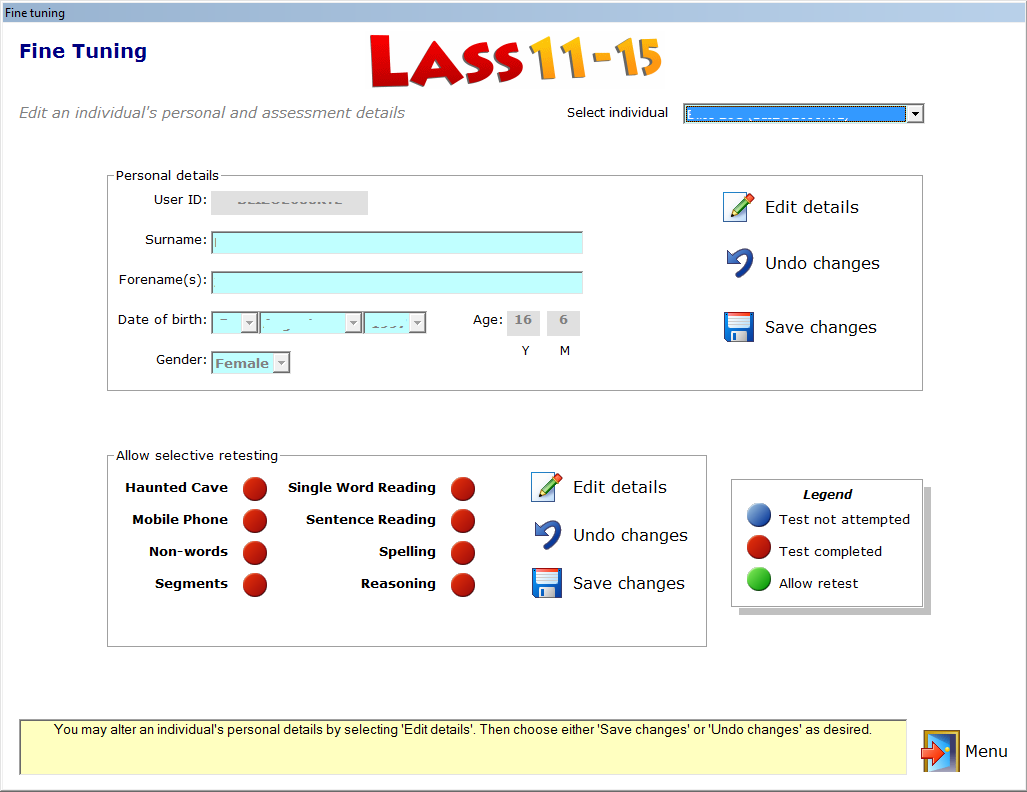The height and width of the screenshot is (792, 1027).
Task: Click Edit details label in selective retesting
Action: click(620, 487)
